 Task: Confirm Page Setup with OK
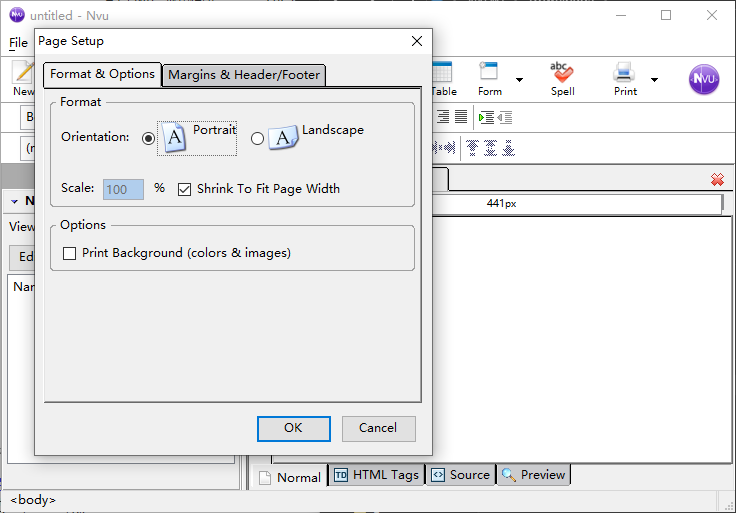pyautogui.click(x=294, y=429)
